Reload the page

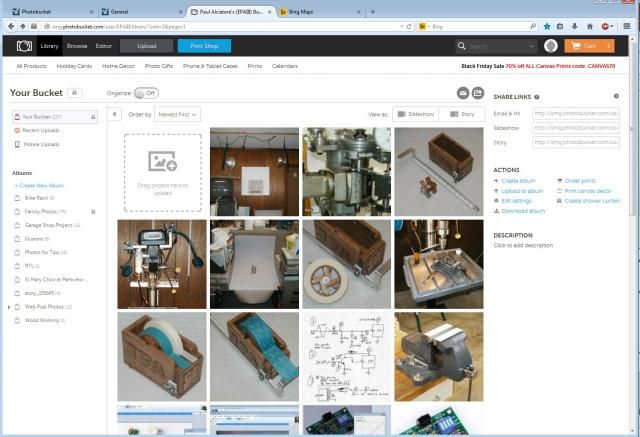coord(409,27)
